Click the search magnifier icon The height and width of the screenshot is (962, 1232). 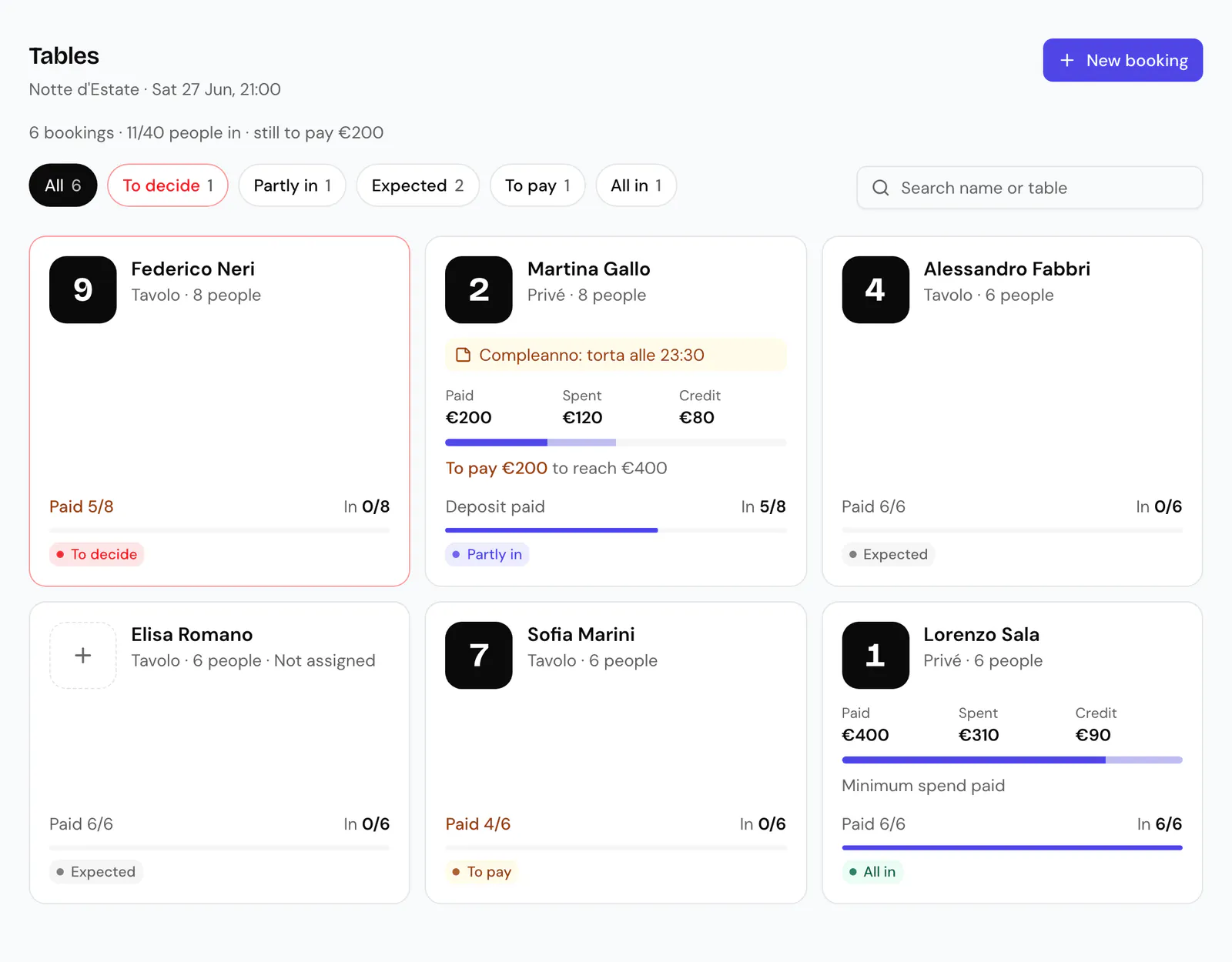(880, 188)
